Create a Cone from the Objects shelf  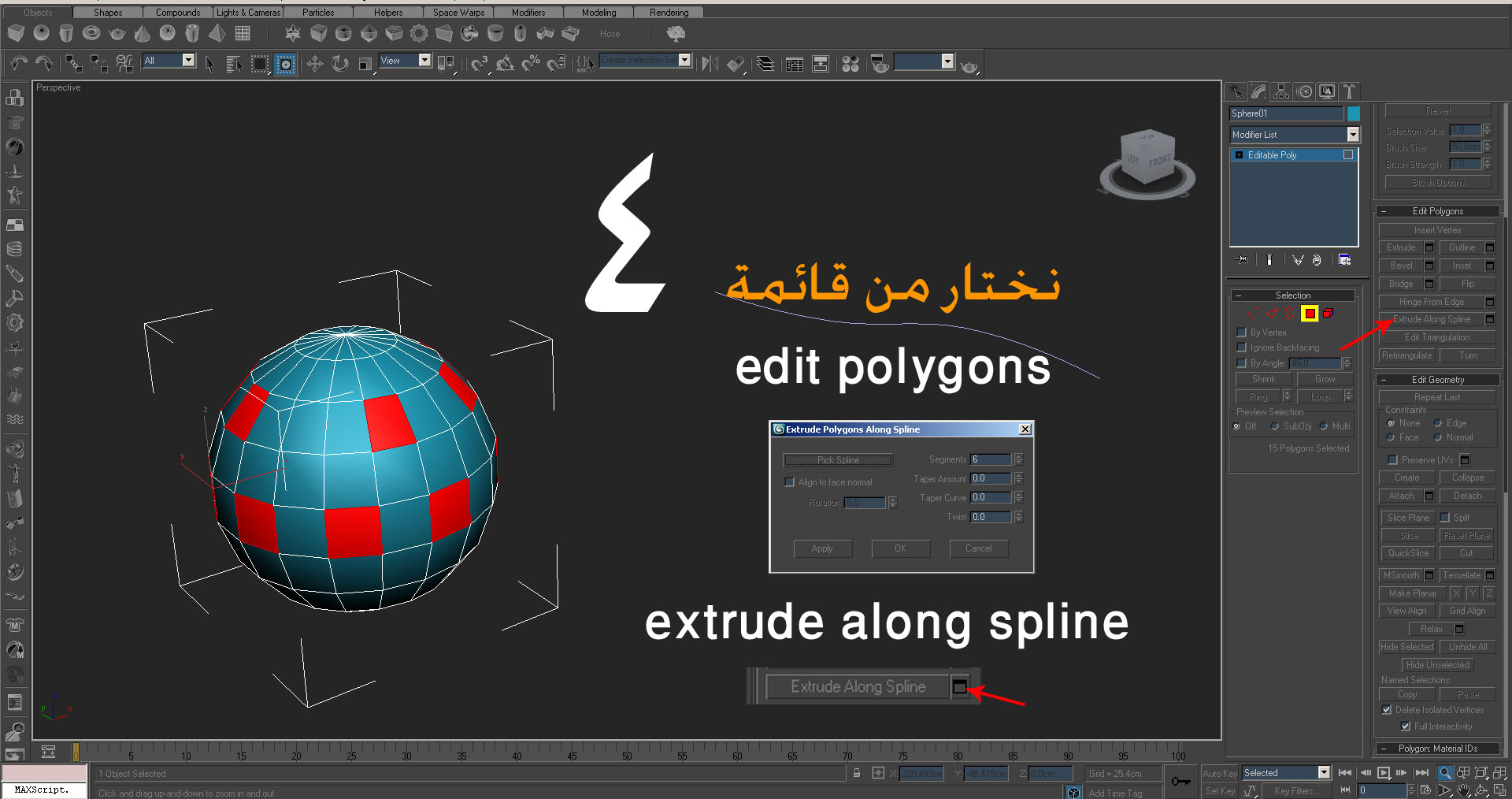tap(142, 34)
